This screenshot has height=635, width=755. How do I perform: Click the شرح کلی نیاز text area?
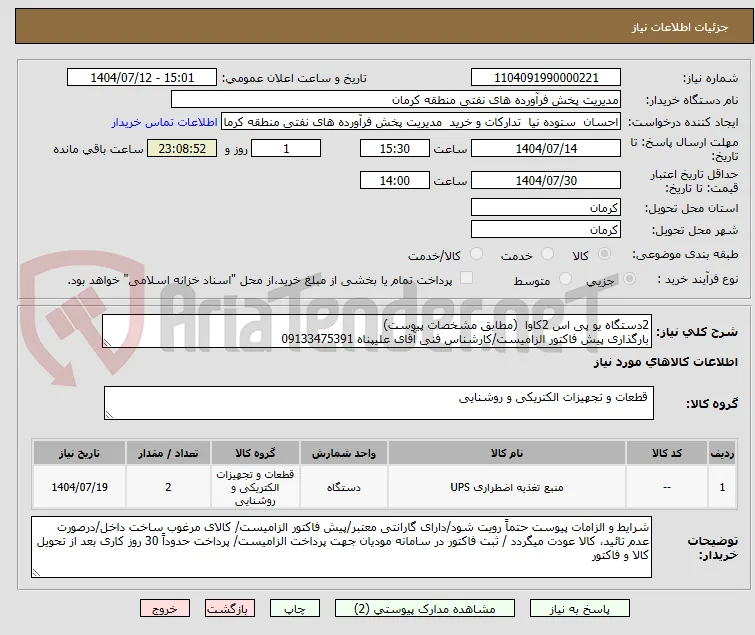point(377,331)
